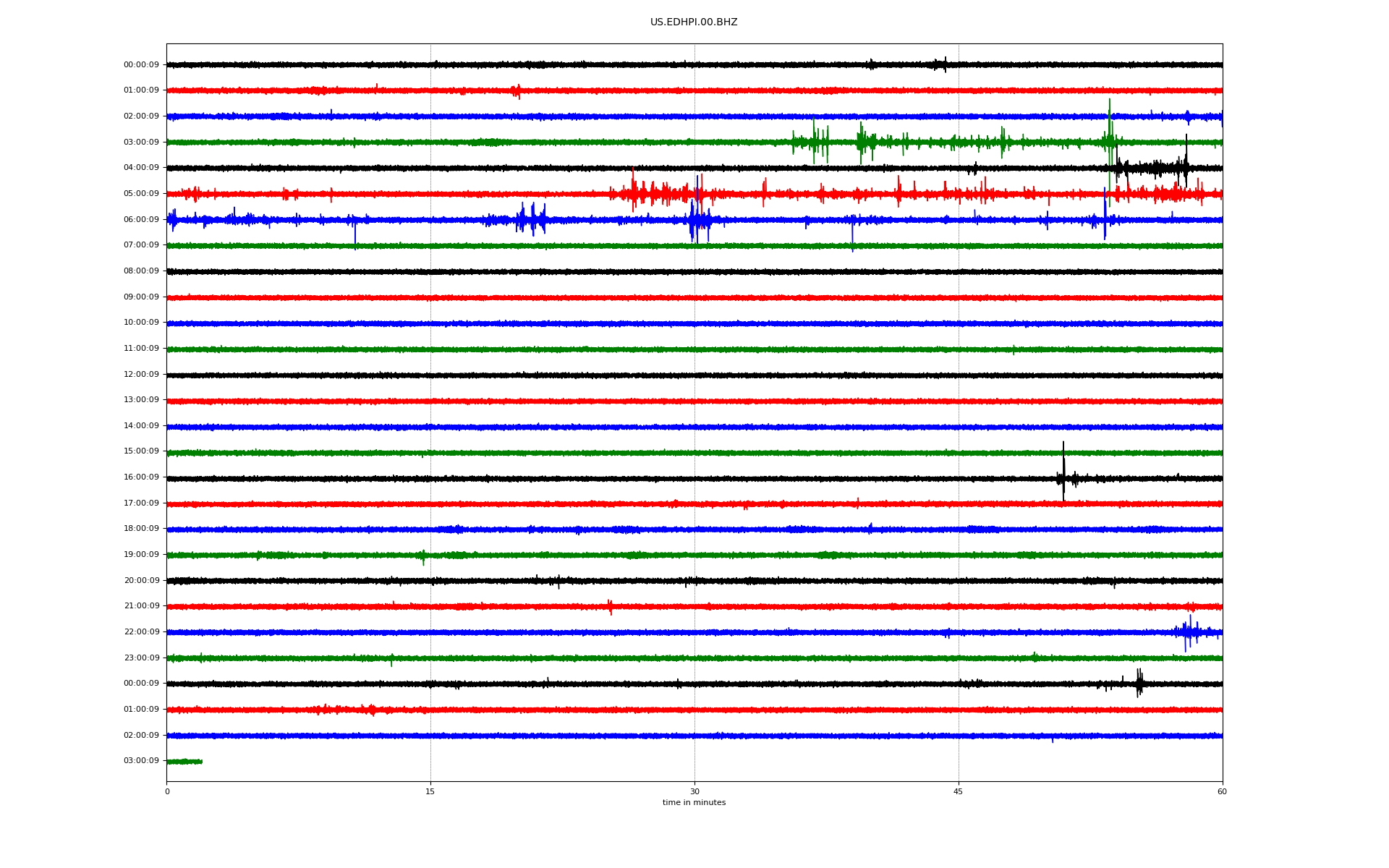
Task: Select the 05:00:09 row time label
Action: click(x=141, y=194)
